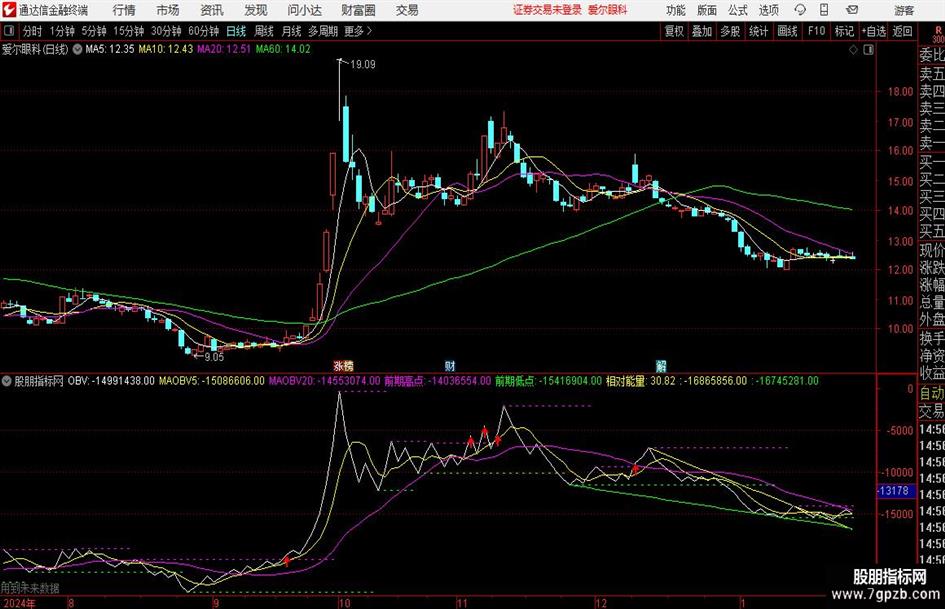Open the 发现 menu
Viewport: 945px width, 609px height.
coord(256,10)
